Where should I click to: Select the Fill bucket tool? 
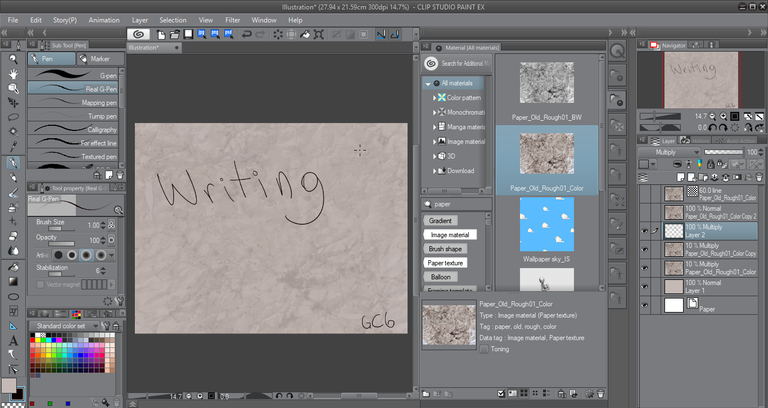13,267
